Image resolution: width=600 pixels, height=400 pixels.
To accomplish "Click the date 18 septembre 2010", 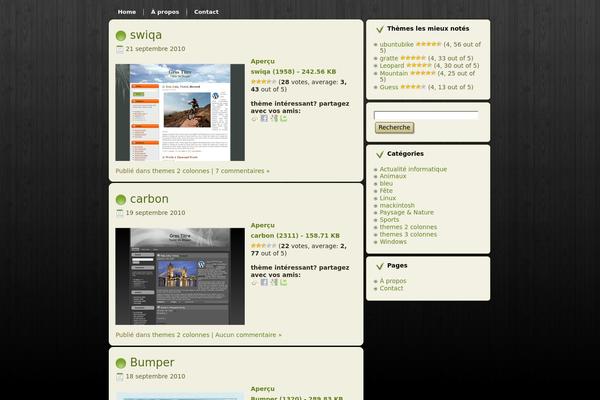I will [155, 377].
